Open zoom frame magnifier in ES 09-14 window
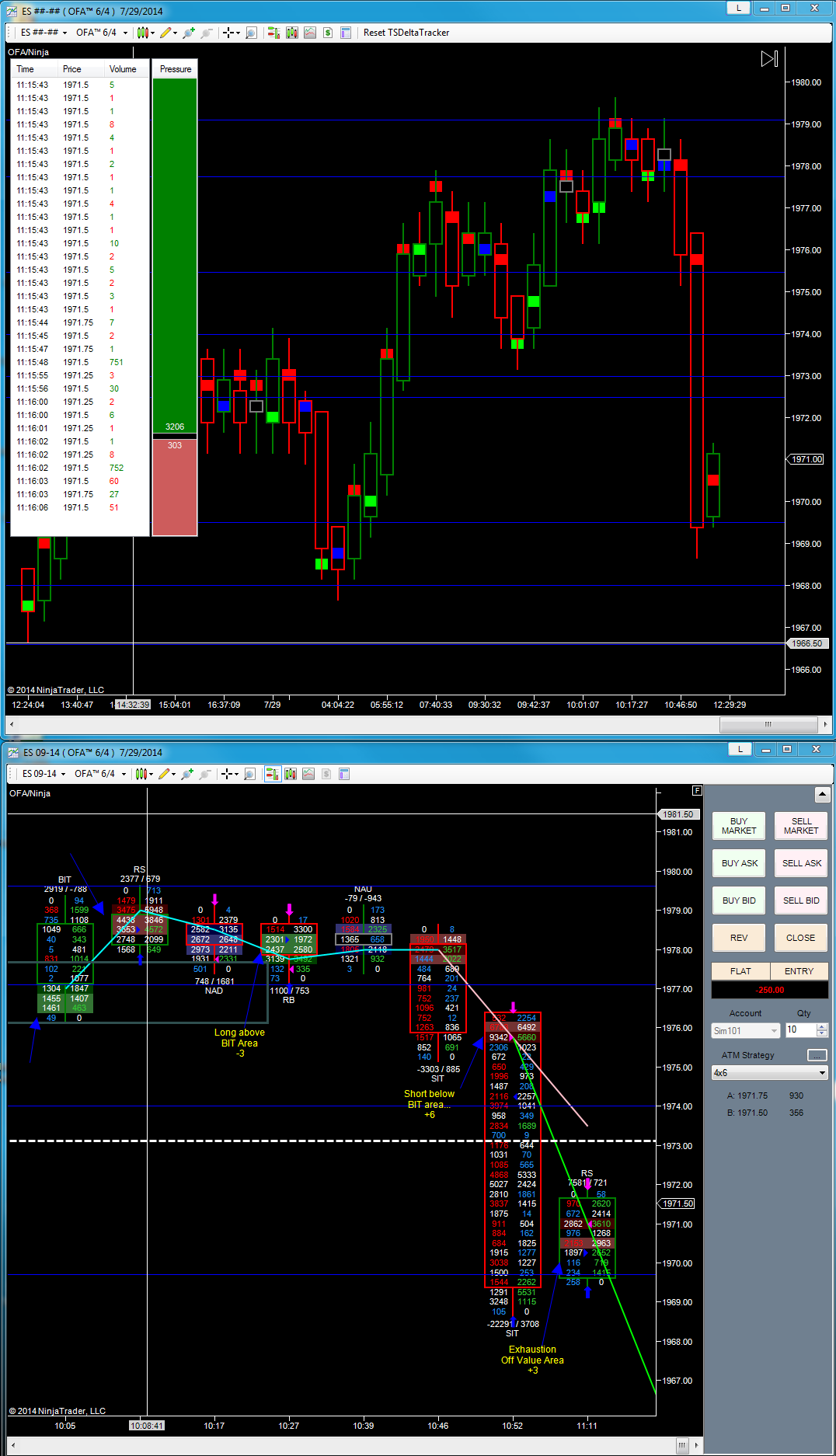The height and width of the screenshot is (1456, 836). (249, 774)
